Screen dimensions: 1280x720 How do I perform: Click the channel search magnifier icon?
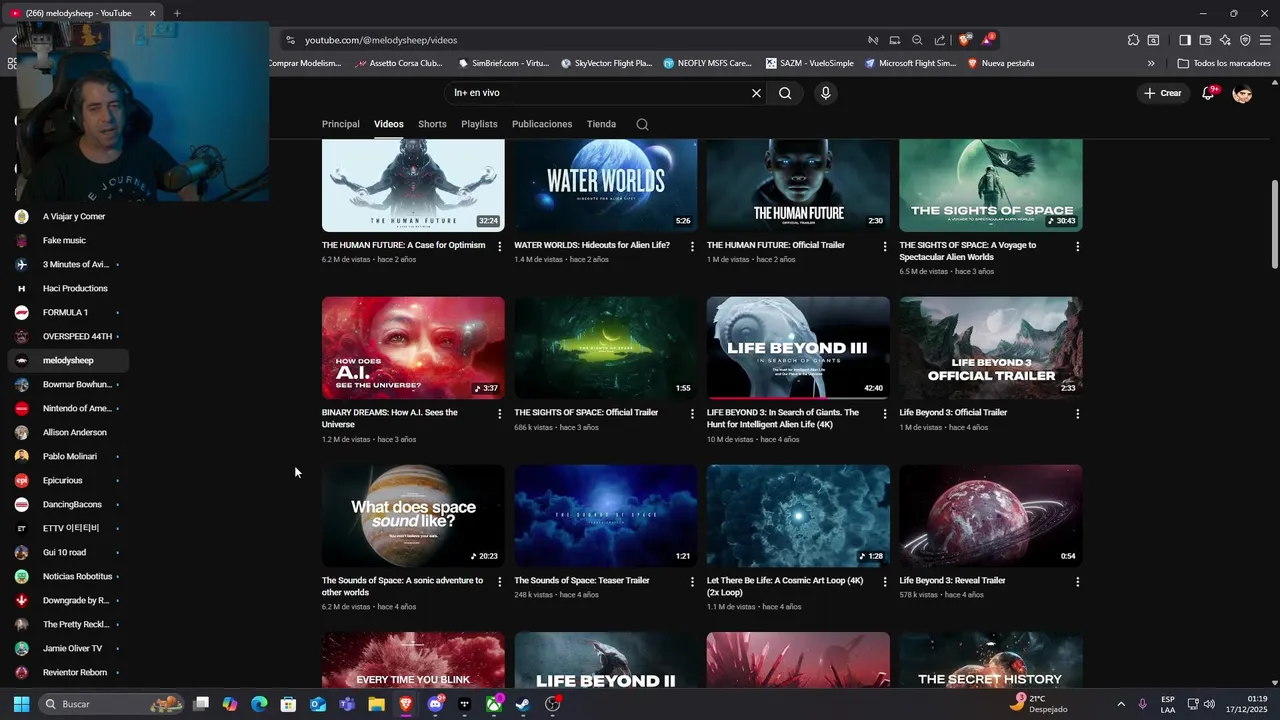pyautogui.click(x=642, y=124)
